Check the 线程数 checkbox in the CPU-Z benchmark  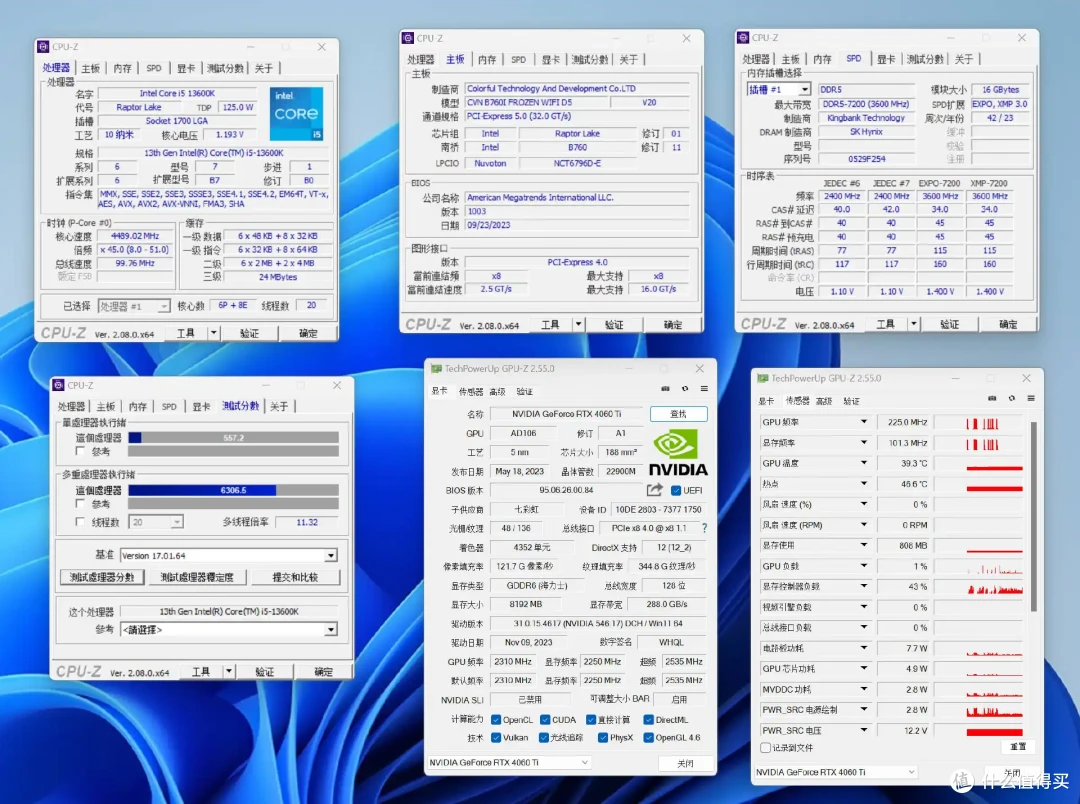[x=80, y=522]
